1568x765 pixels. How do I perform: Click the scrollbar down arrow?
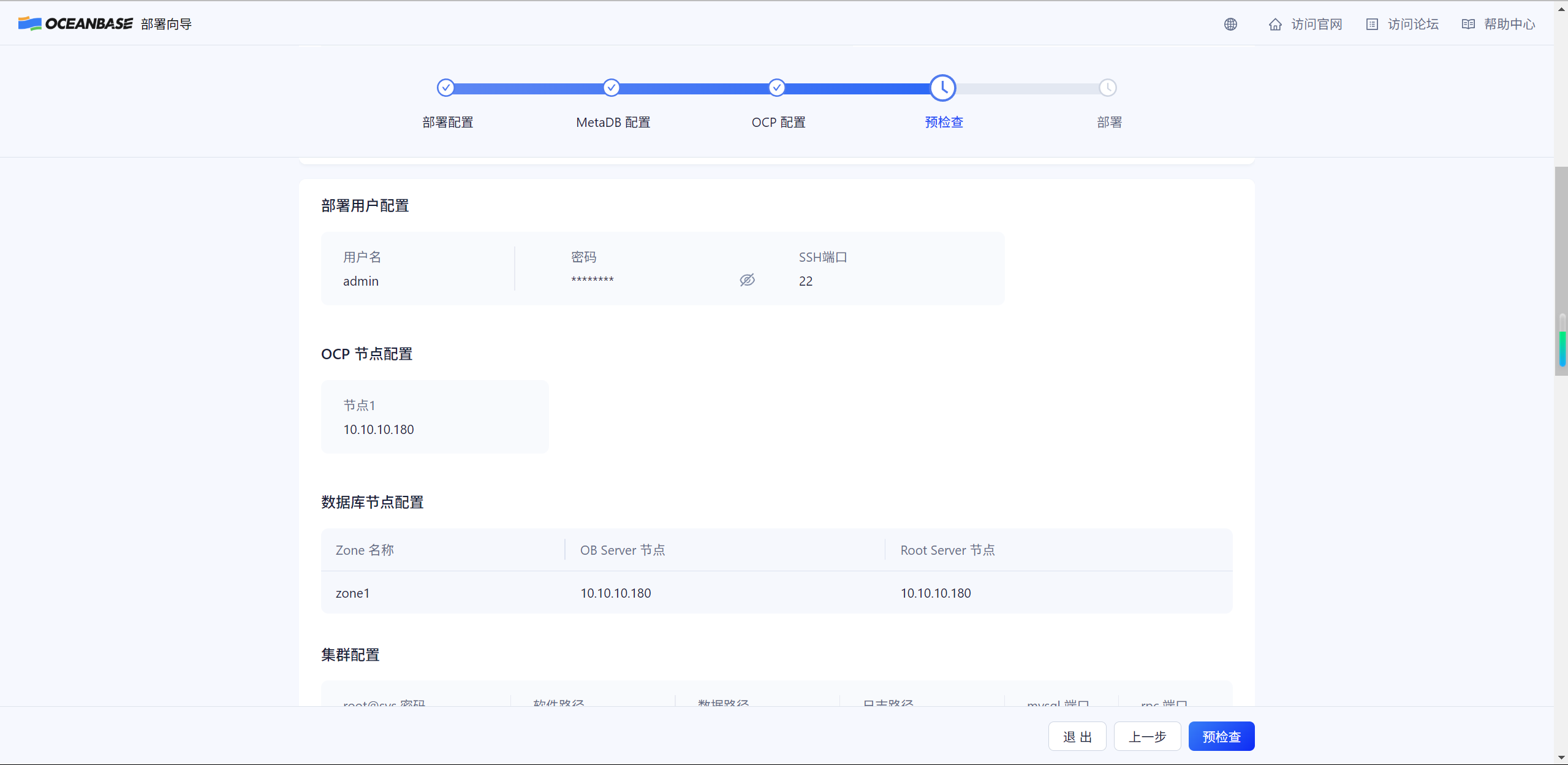pyautogui.click(x=1561, y=758)
